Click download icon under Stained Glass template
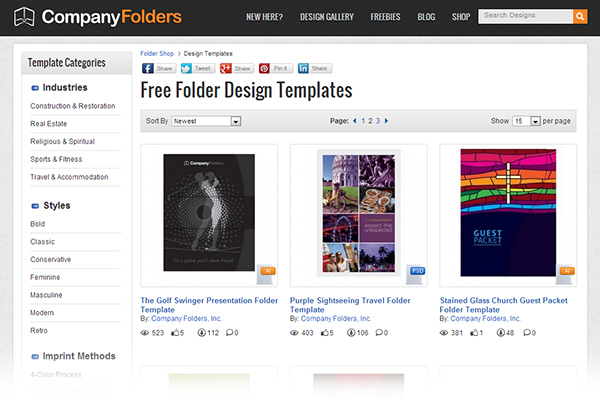This screenshot has height=400, width=600. 500,333
